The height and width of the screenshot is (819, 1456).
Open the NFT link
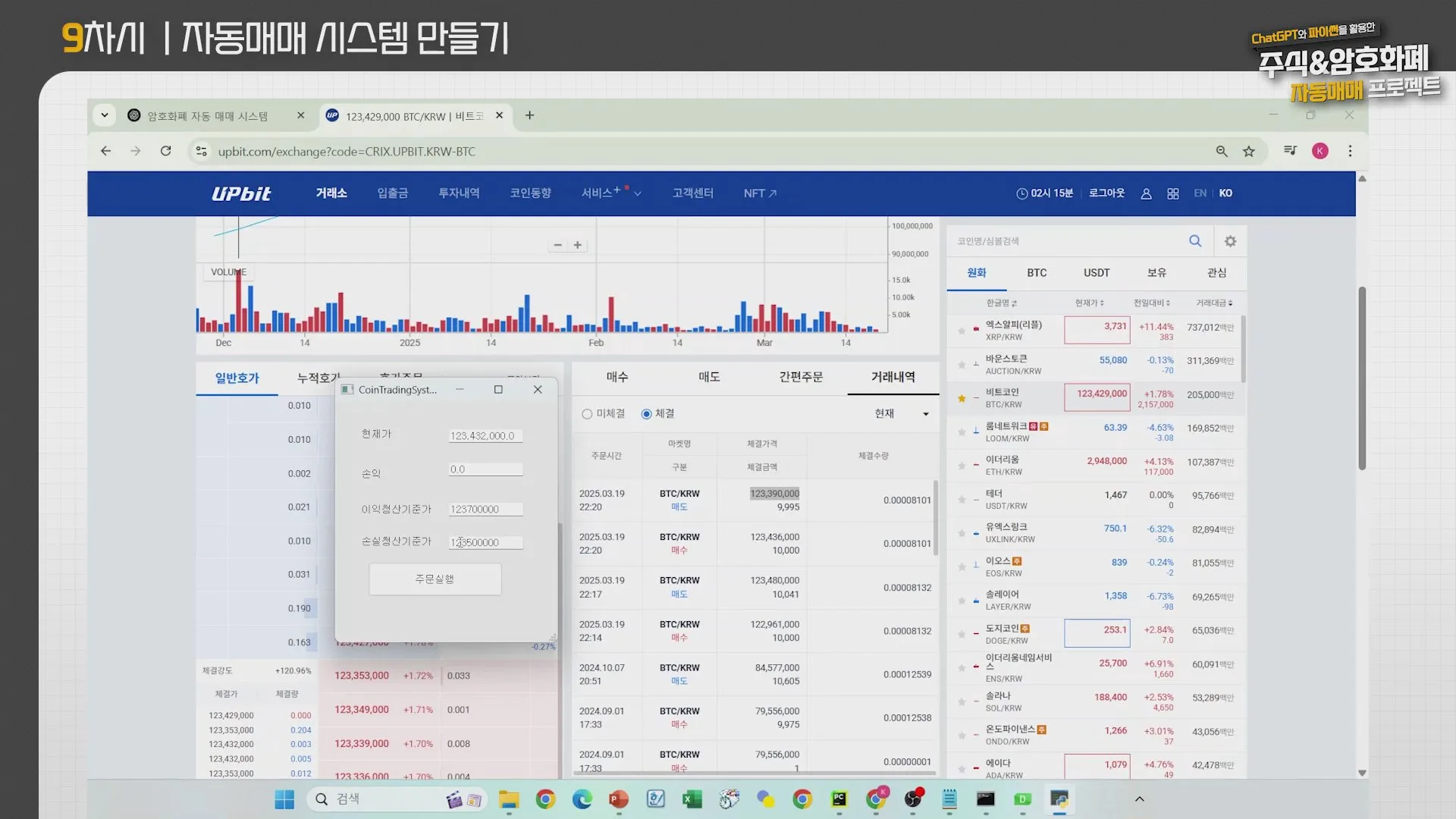(x=760, y=193)
